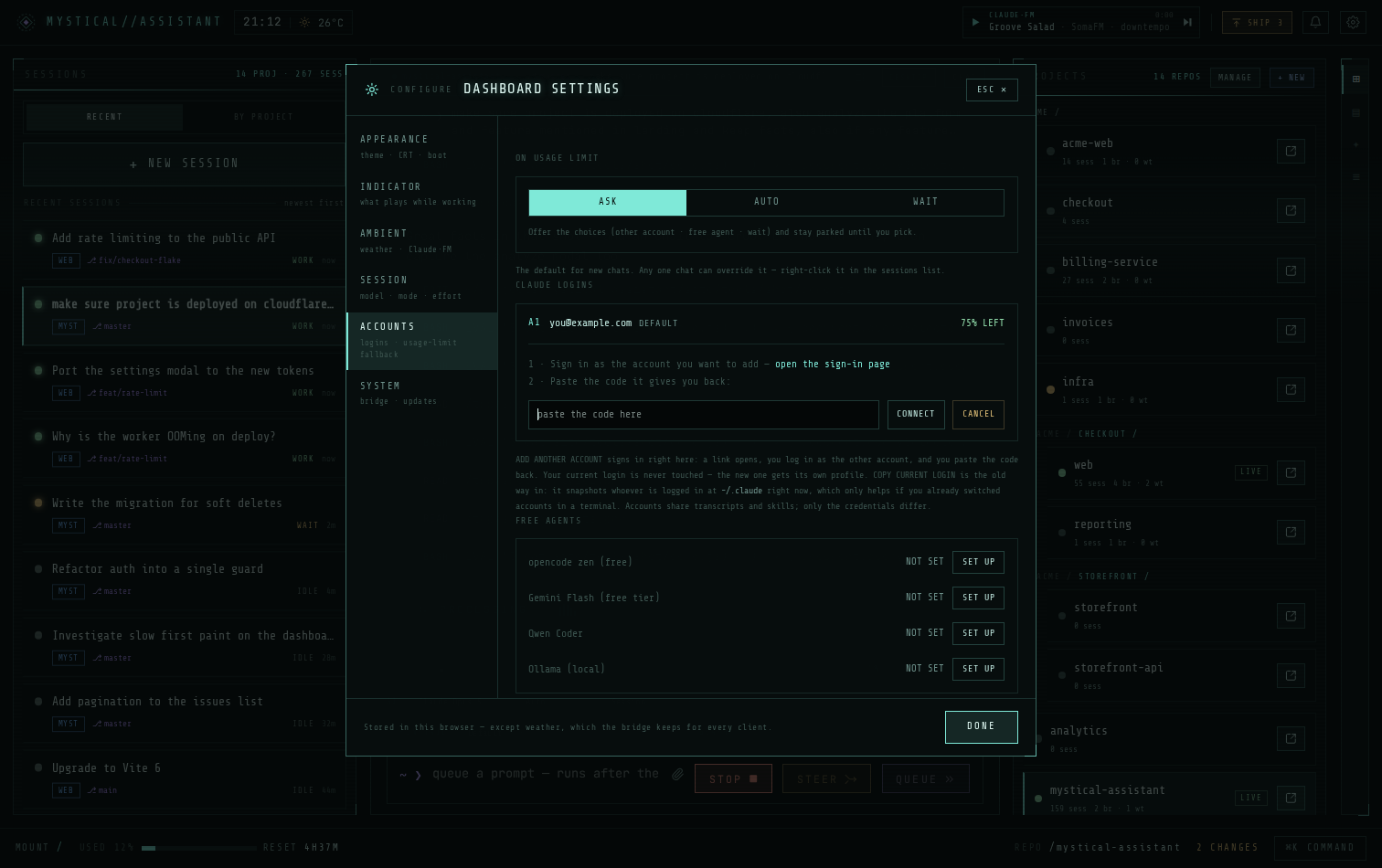Click the QUEUE button in prompt bar
Viewport: 1382px width, 868px height.
(x=925, y=779)
